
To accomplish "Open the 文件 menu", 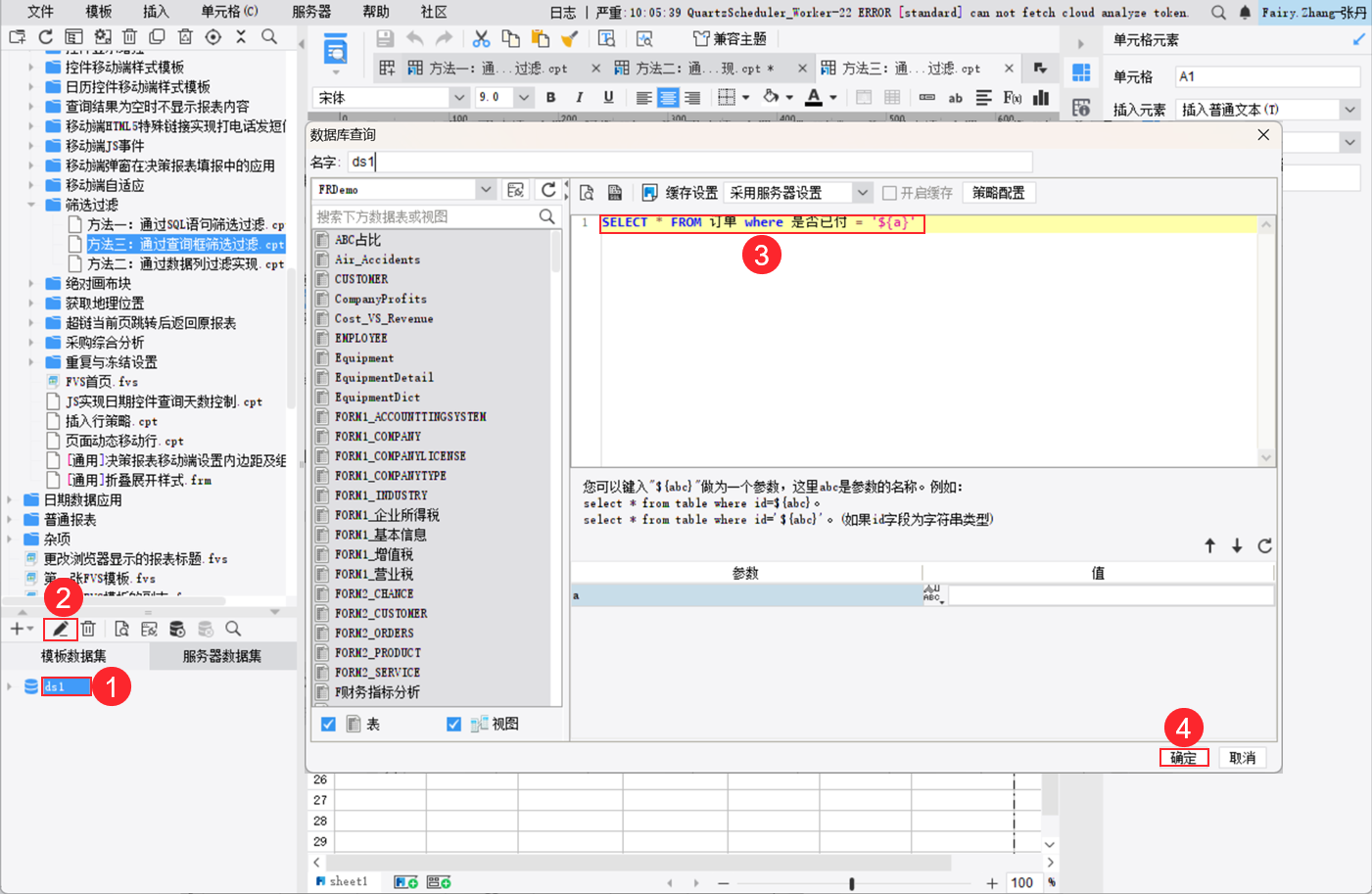I will pos(40,12).
